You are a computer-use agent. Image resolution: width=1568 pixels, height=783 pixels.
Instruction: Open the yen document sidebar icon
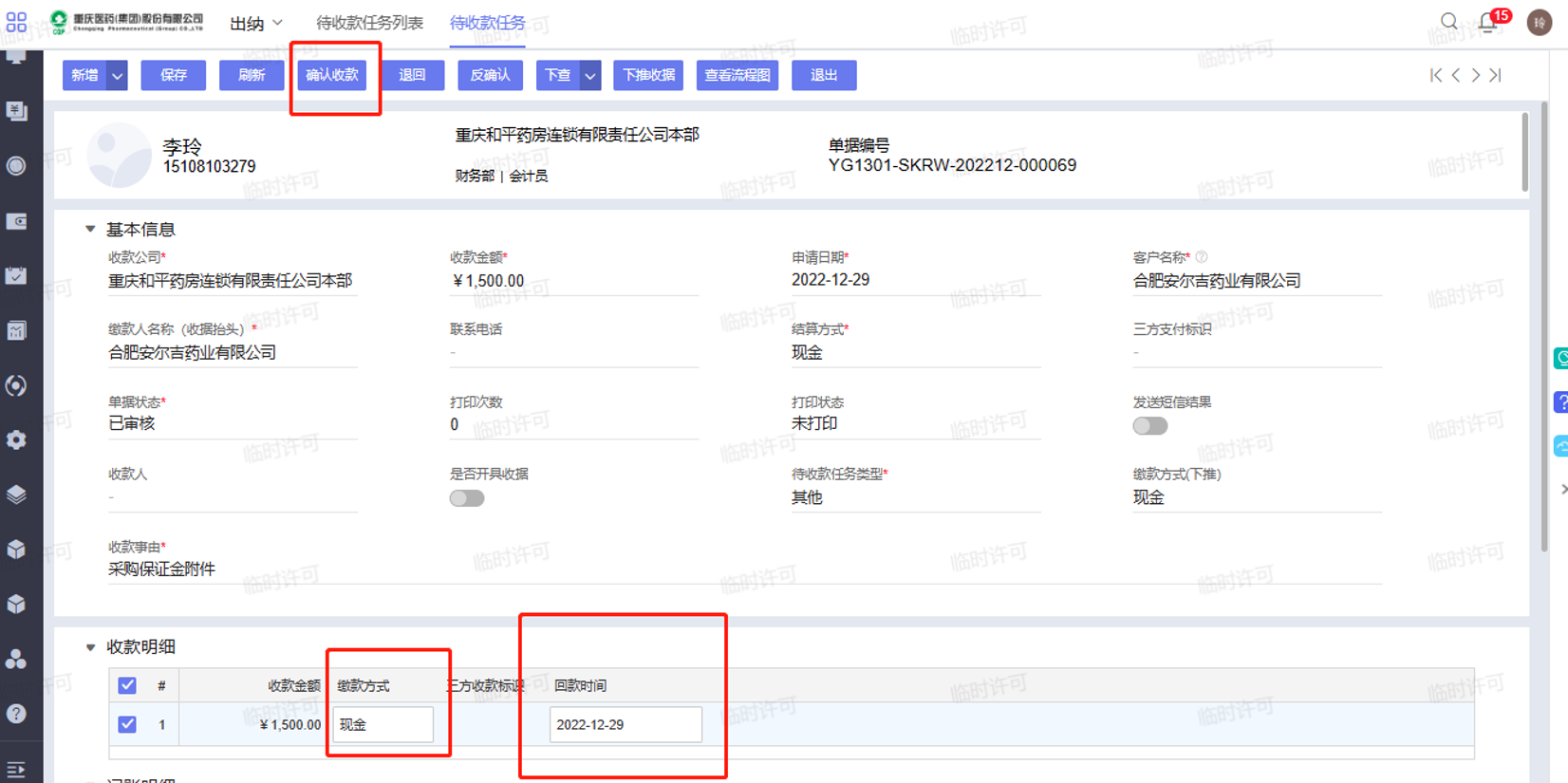click(16, 111)
